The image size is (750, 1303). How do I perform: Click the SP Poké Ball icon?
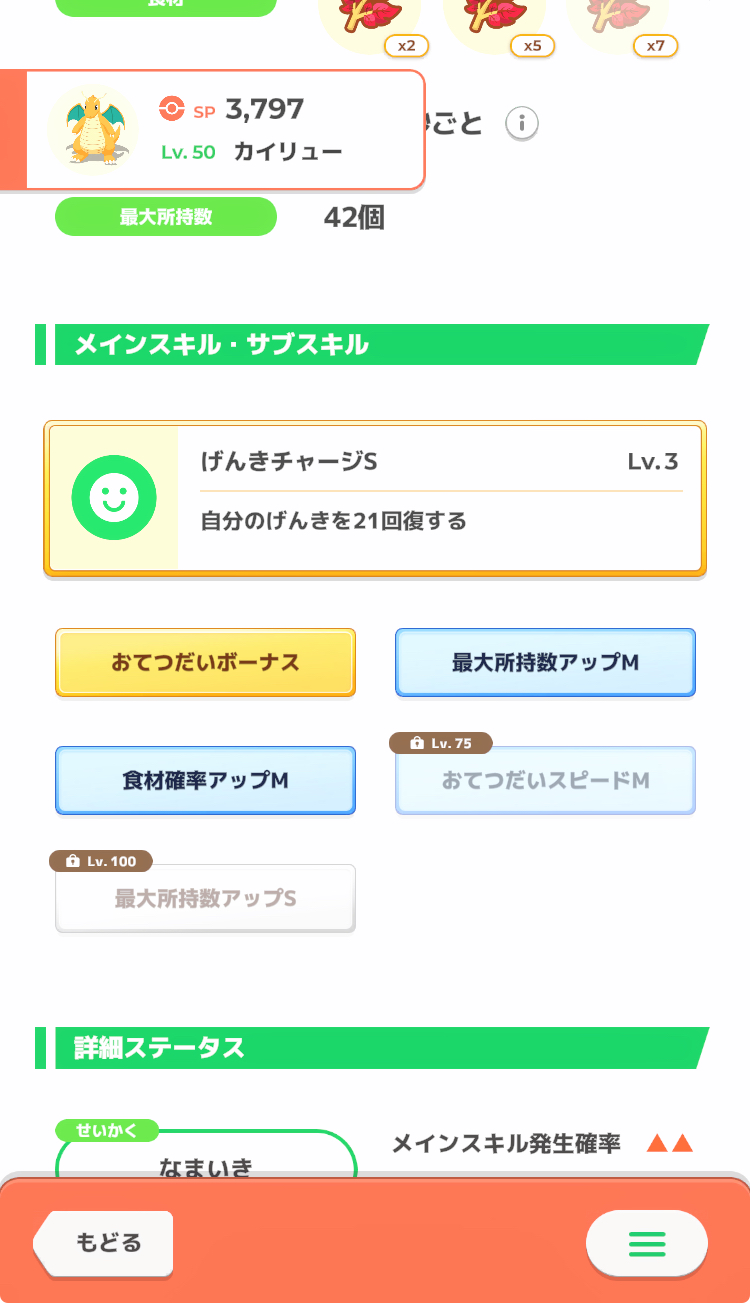click(172, 110)
